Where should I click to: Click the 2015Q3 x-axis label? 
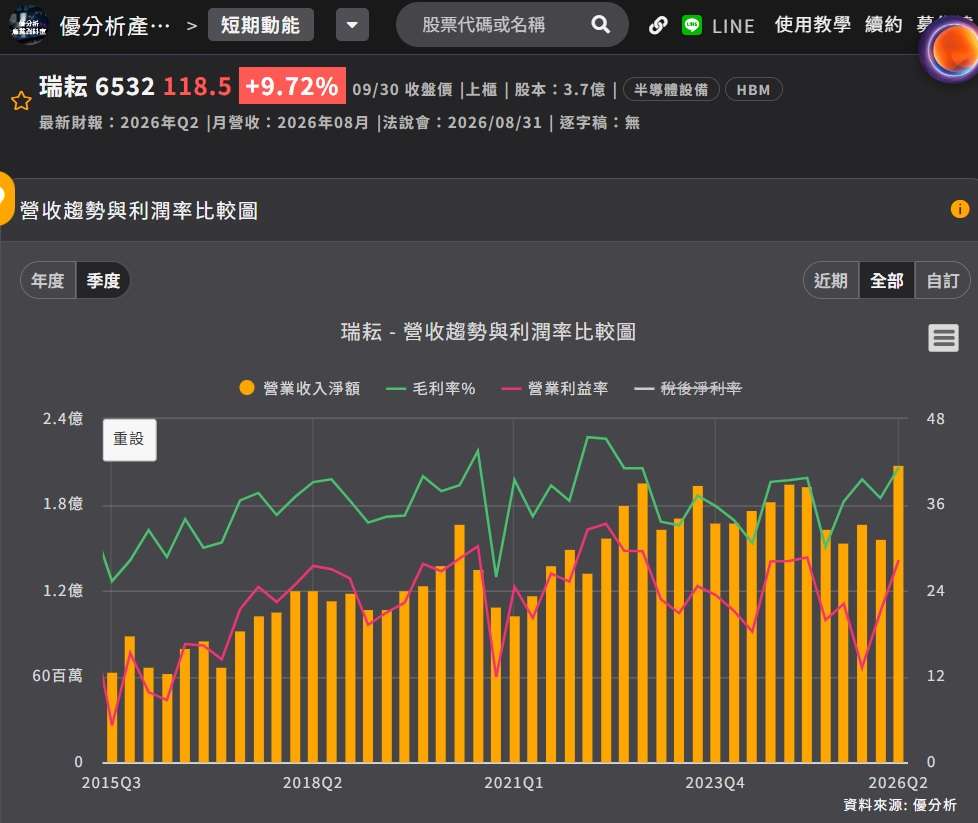click(x=111, y=782)
